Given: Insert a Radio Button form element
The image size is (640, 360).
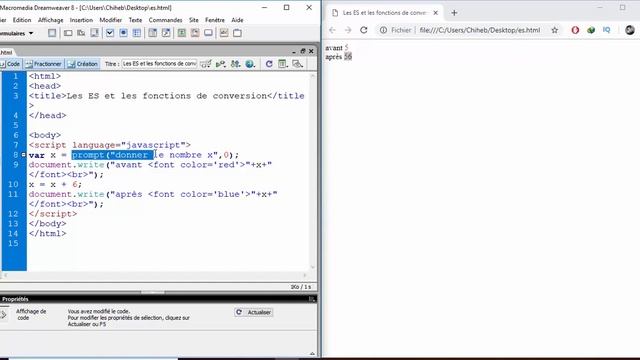Looking at the screenshot, I should point(123,33).
